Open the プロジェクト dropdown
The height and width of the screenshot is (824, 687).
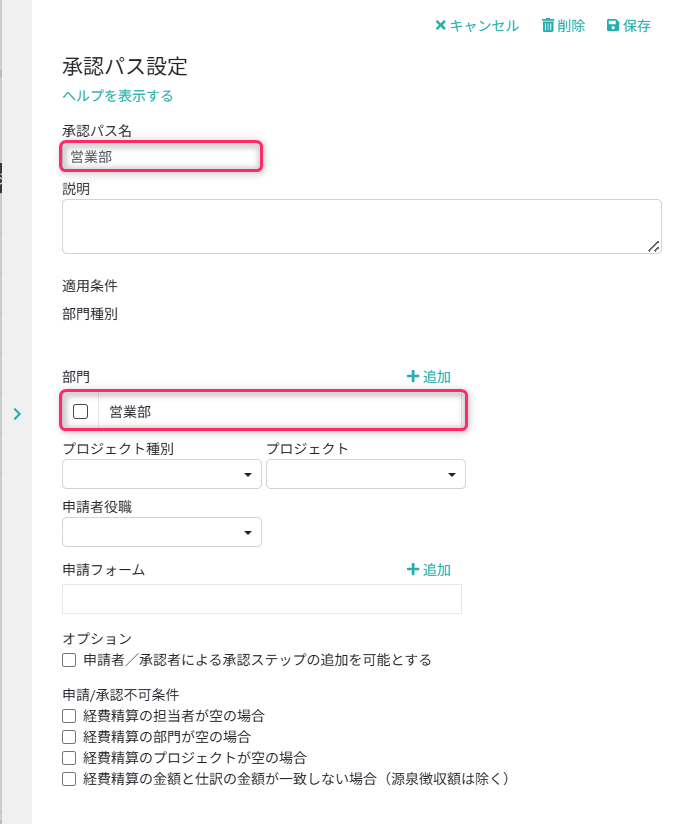pyautogui.click(x=366, y=474)
